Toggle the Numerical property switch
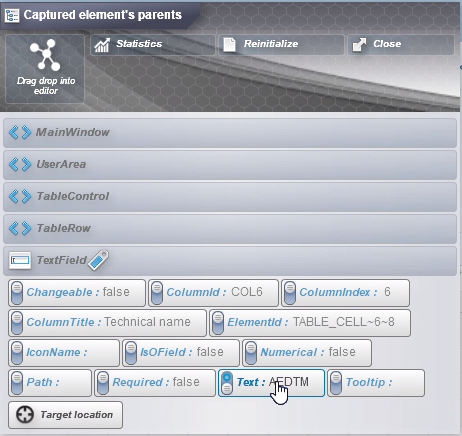 [251, 353]
